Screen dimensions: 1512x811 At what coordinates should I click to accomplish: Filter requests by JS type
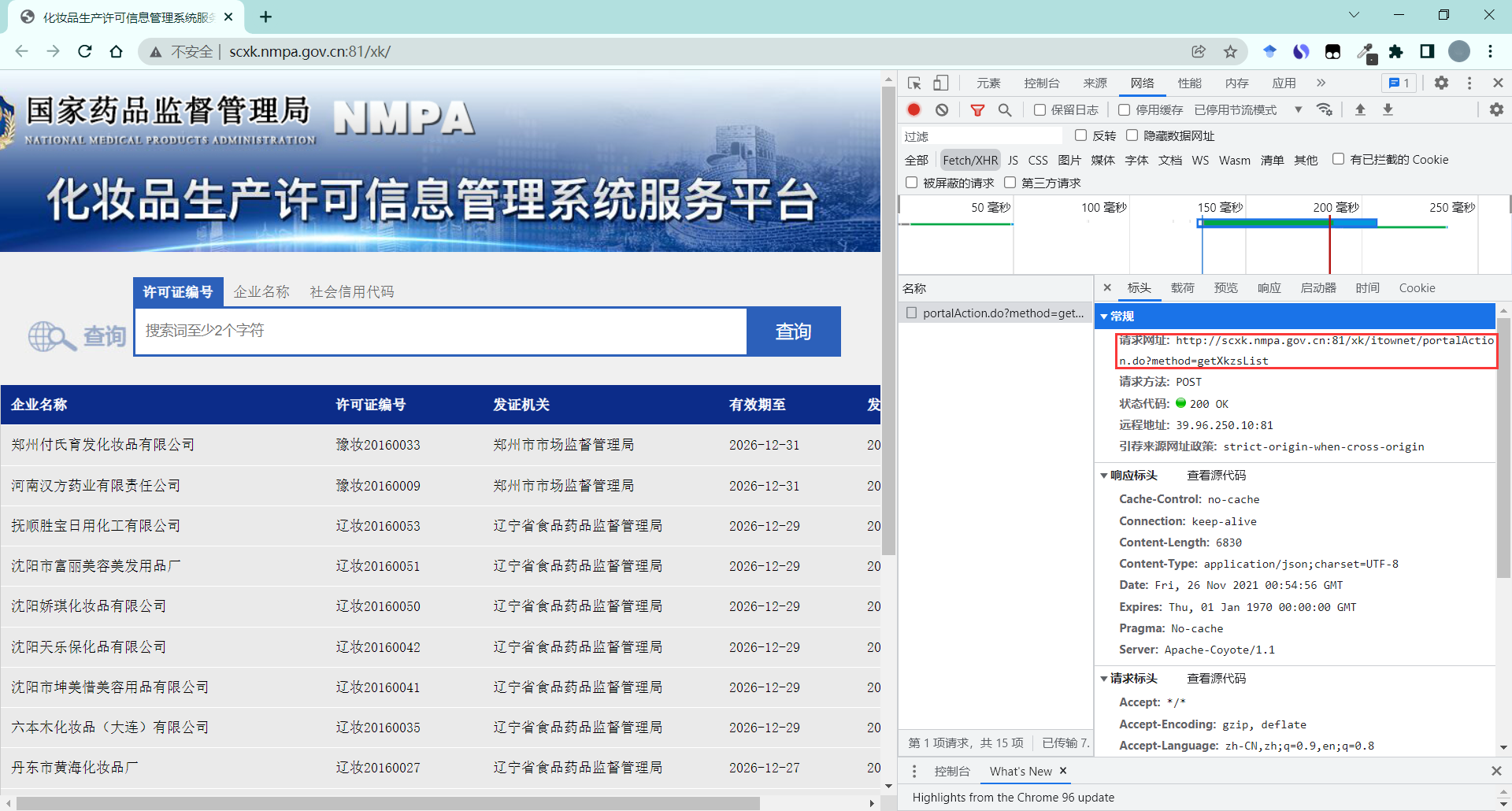(1013, 160)
